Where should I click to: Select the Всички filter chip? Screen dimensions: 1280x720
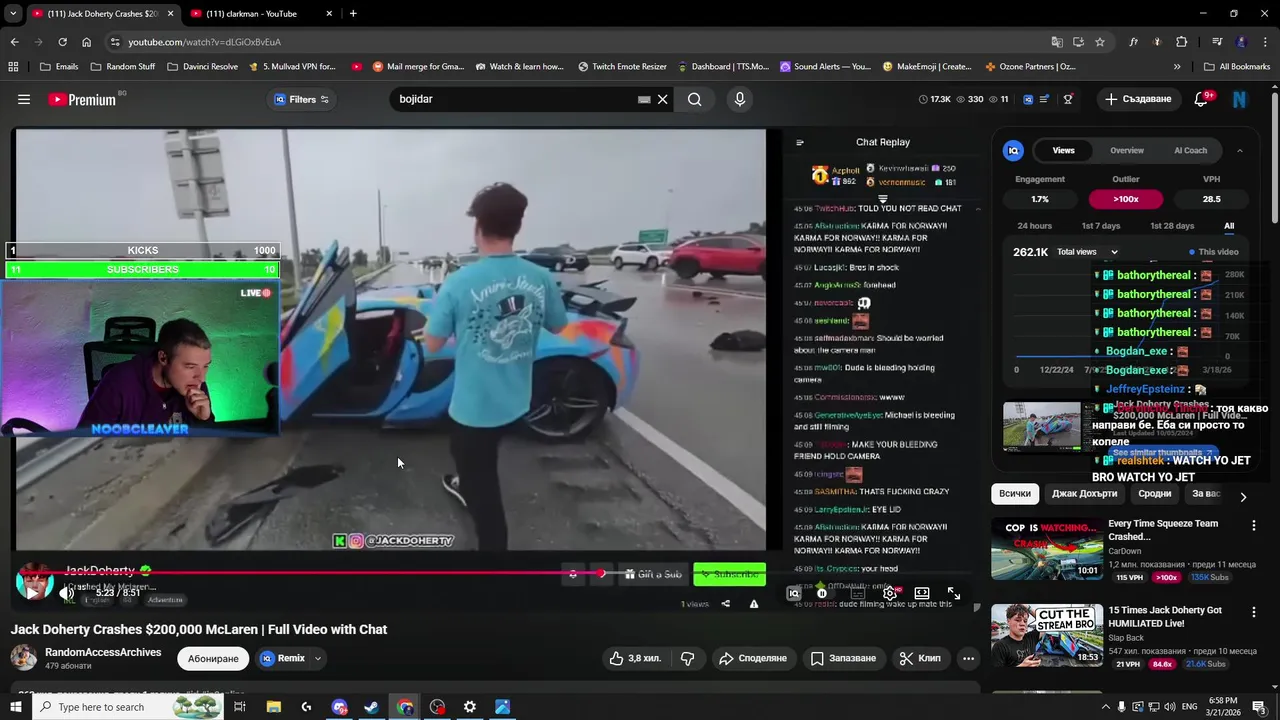[1015, 494]
